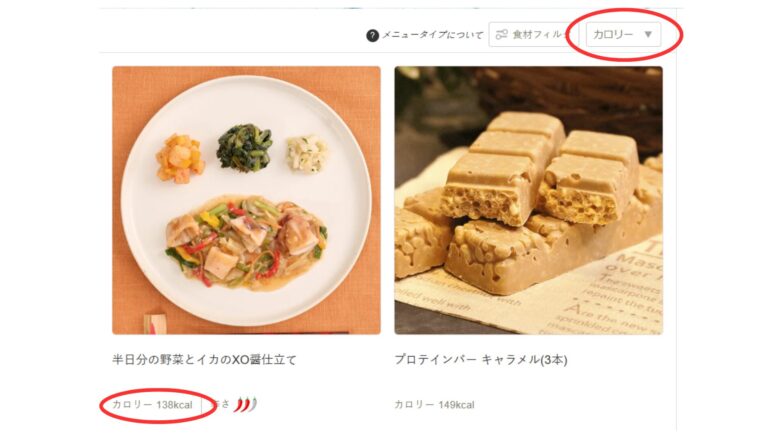The width and height of the screenshot is (780, 439).
Task: Click the dropdown arrow beside カロリー
Action: point(648,34)
